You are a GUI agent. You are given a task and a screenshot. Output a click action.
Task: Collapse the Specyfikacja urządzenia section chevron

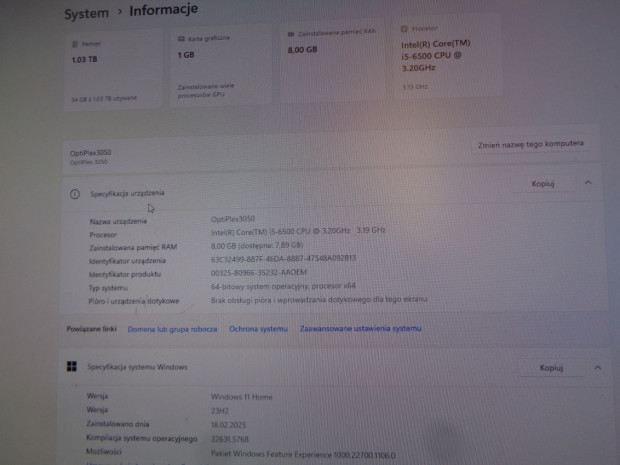(x=588, y=182)
